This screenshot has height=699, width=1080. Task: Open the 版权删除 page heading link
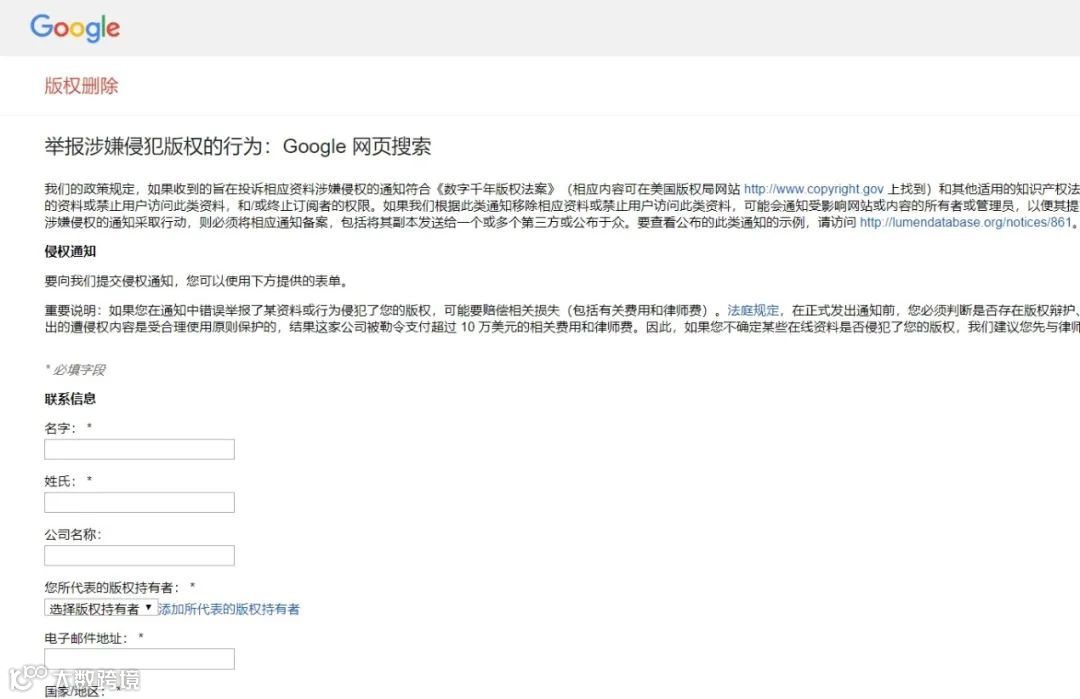[x=81, y=86]
